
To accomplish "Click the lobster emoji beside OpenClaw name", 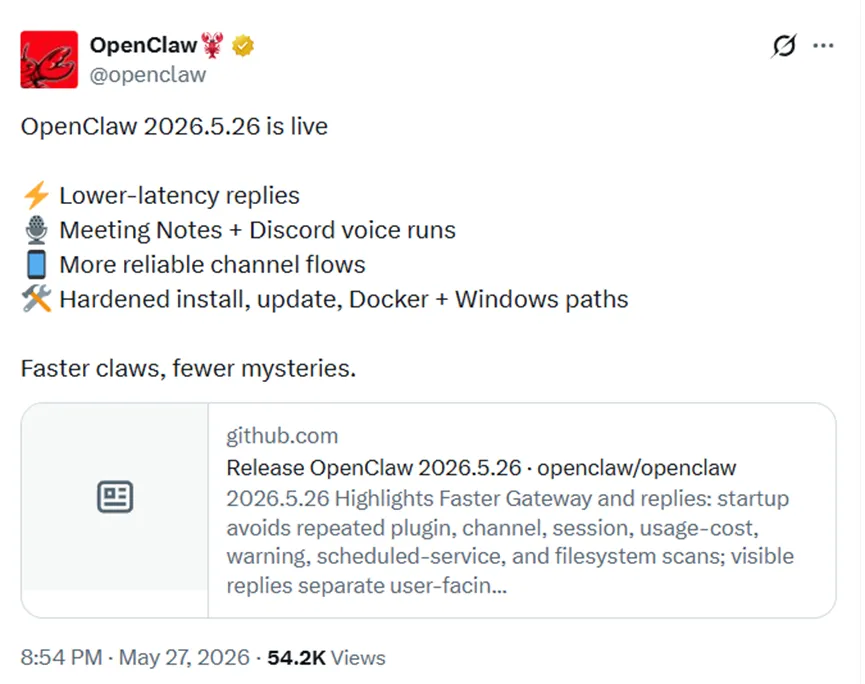I will click(212, 45).
